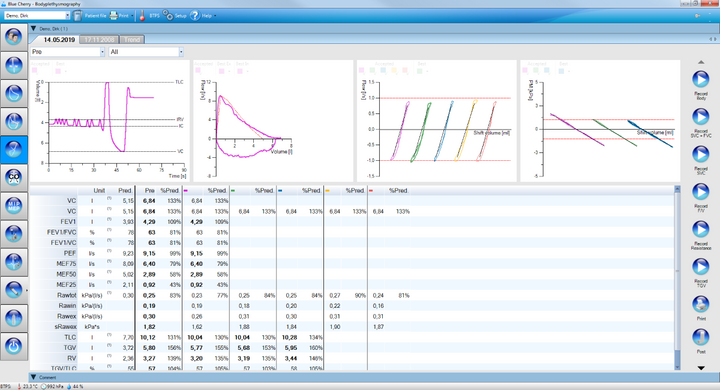Screen dimensions: 720x390
Task: Click the Print icon in right panel
Action: point(701,304)
